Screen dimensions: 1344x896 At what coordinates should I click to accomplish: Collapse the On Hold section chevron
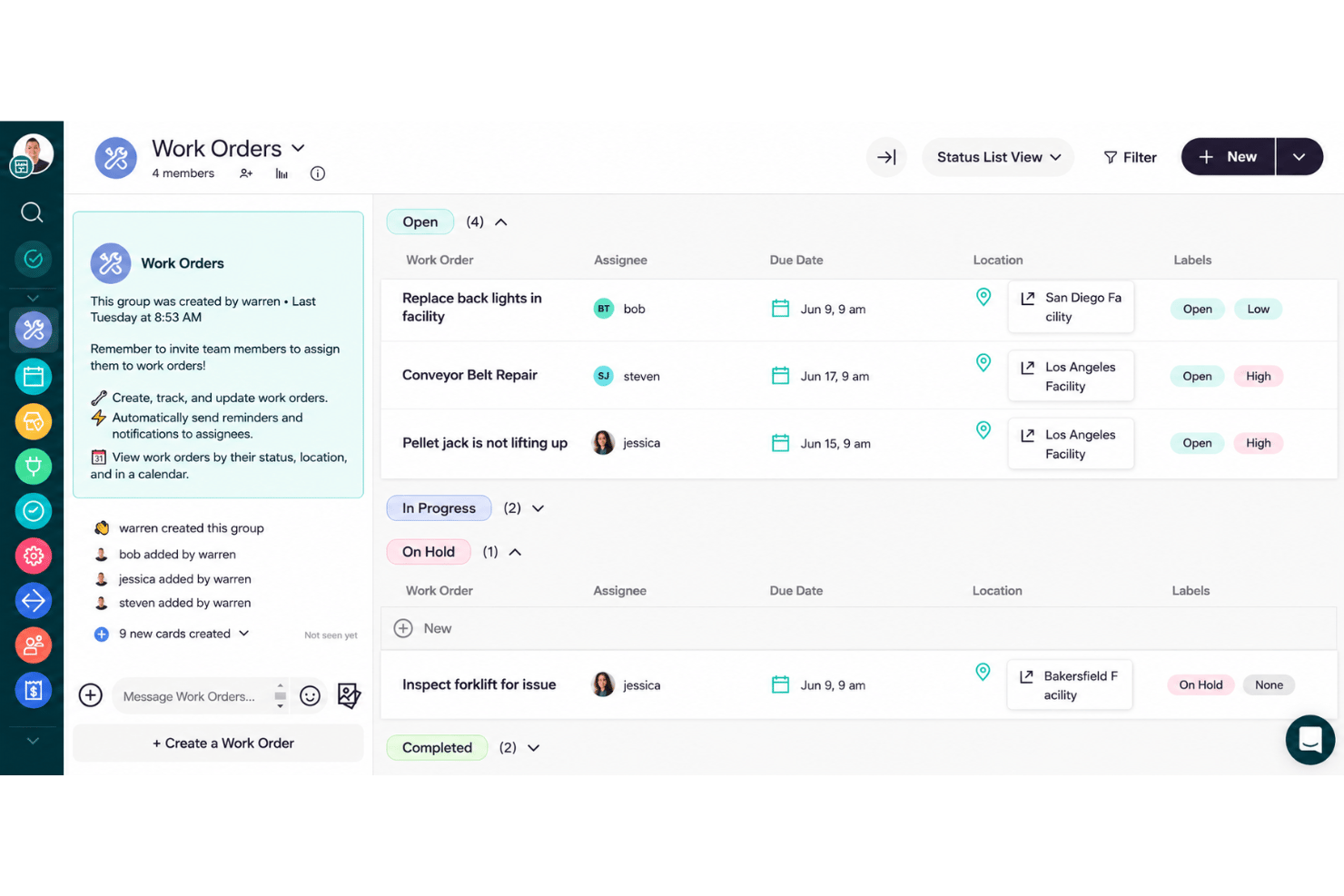pos(515,552)
